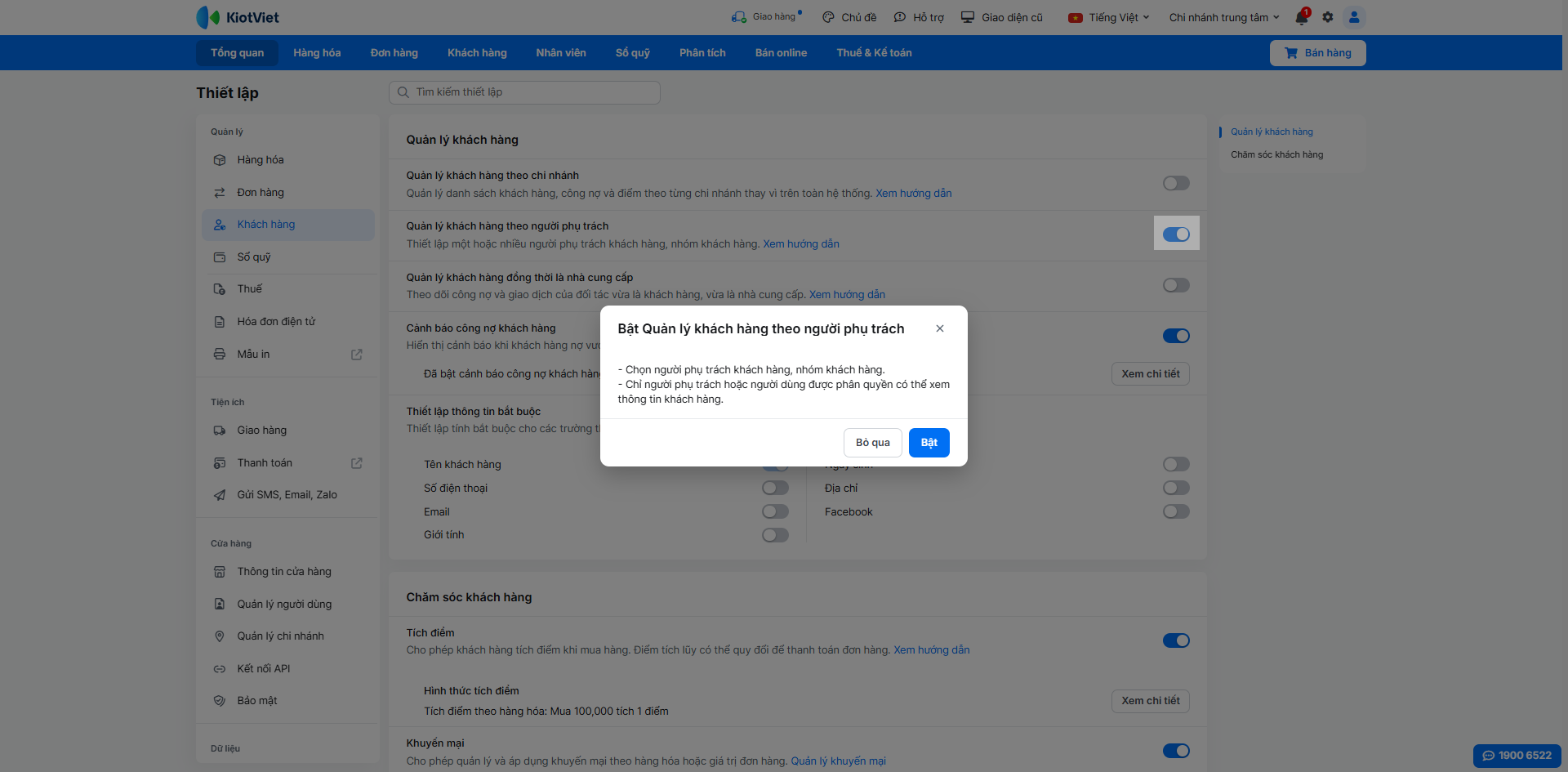Open the Hàng hóa menu in navigation bar

(317, 53)
